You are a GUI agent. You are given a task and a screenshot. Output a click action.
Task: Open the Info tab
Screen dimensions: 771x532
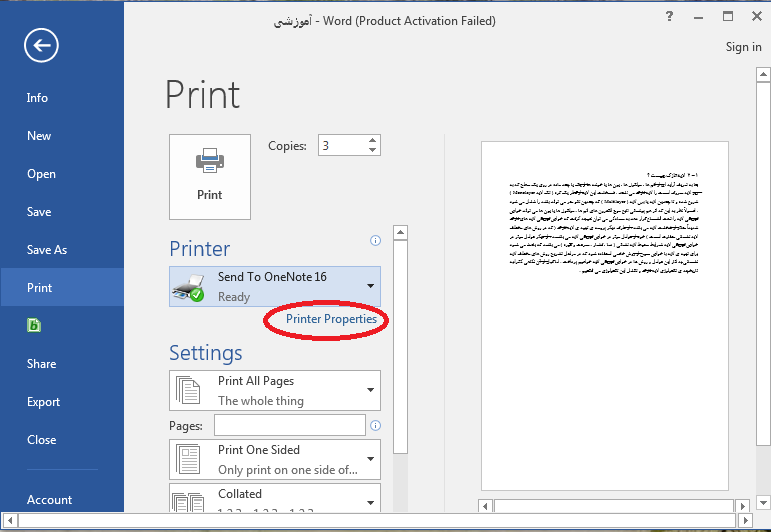tap(37, 98)
